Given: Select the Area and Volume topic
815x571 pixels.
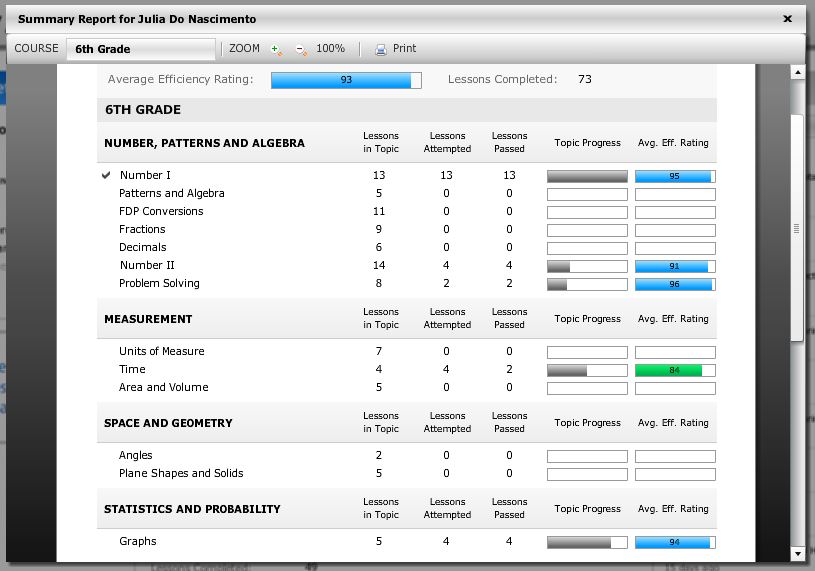Looking at the screenshot, I should click(164, 387).
